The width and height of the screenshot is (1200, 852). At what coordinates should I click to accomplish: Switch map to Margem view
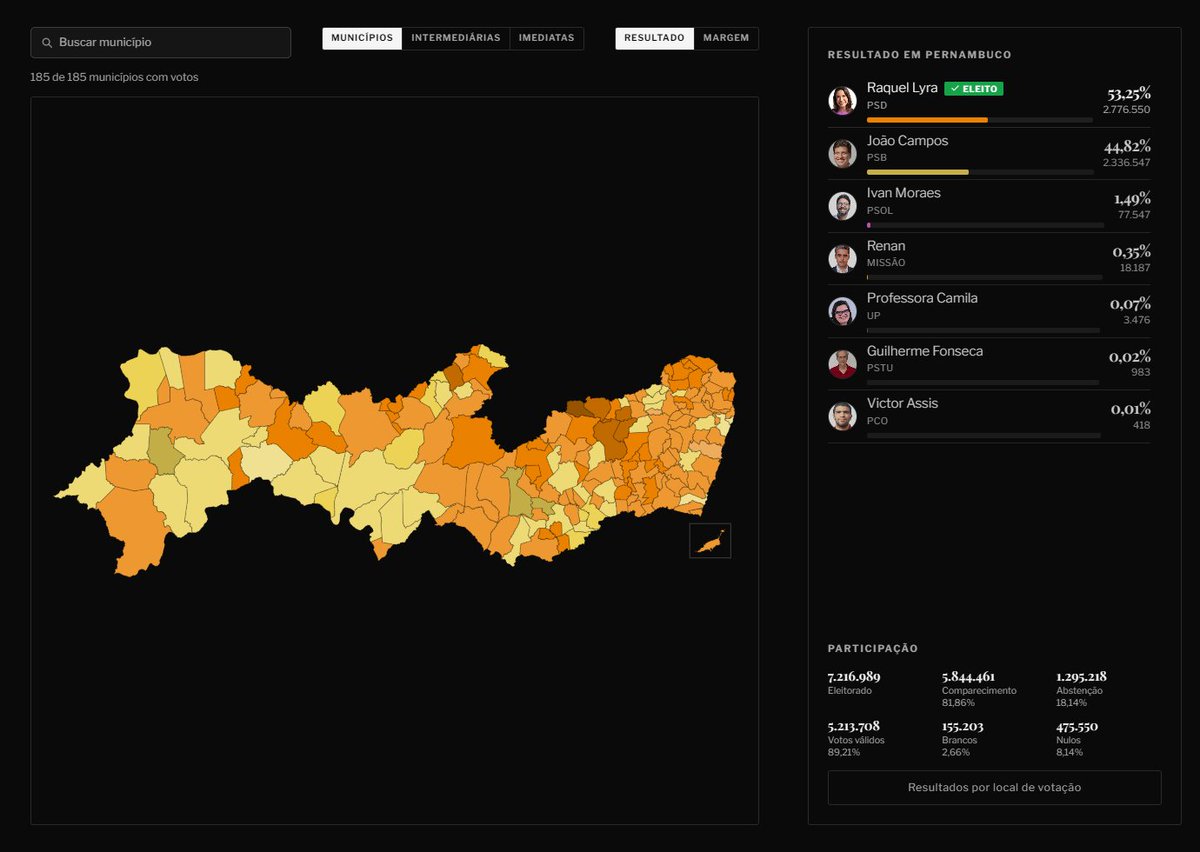726,38
